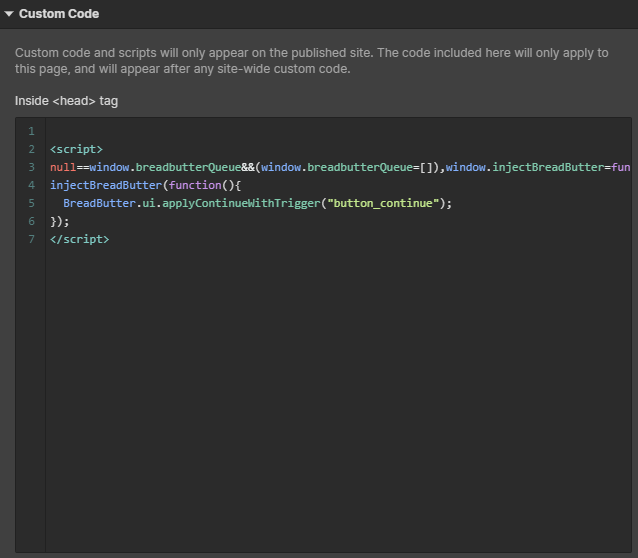
Task: Click line number 7 in gutter
Action: pyautogui.click(x=31, y=239)
